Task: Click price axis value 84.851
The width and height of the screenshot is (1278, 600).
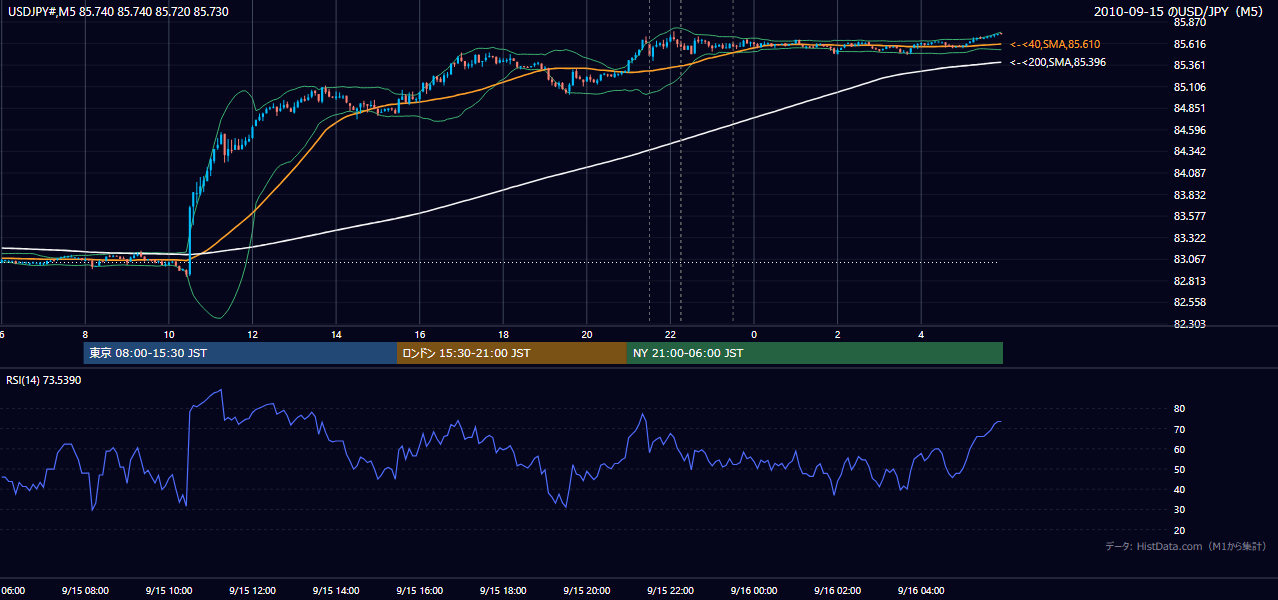Action: point(1189,108)
